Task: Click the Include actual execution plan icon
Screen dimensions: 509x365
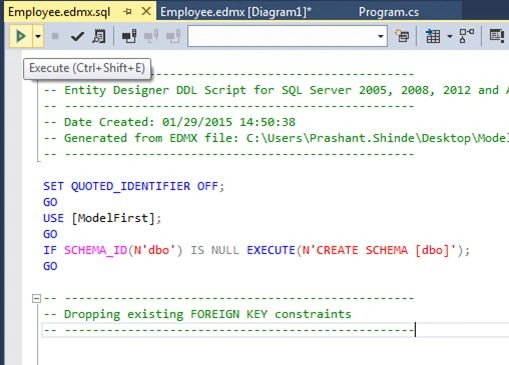Action: point(466,36)
